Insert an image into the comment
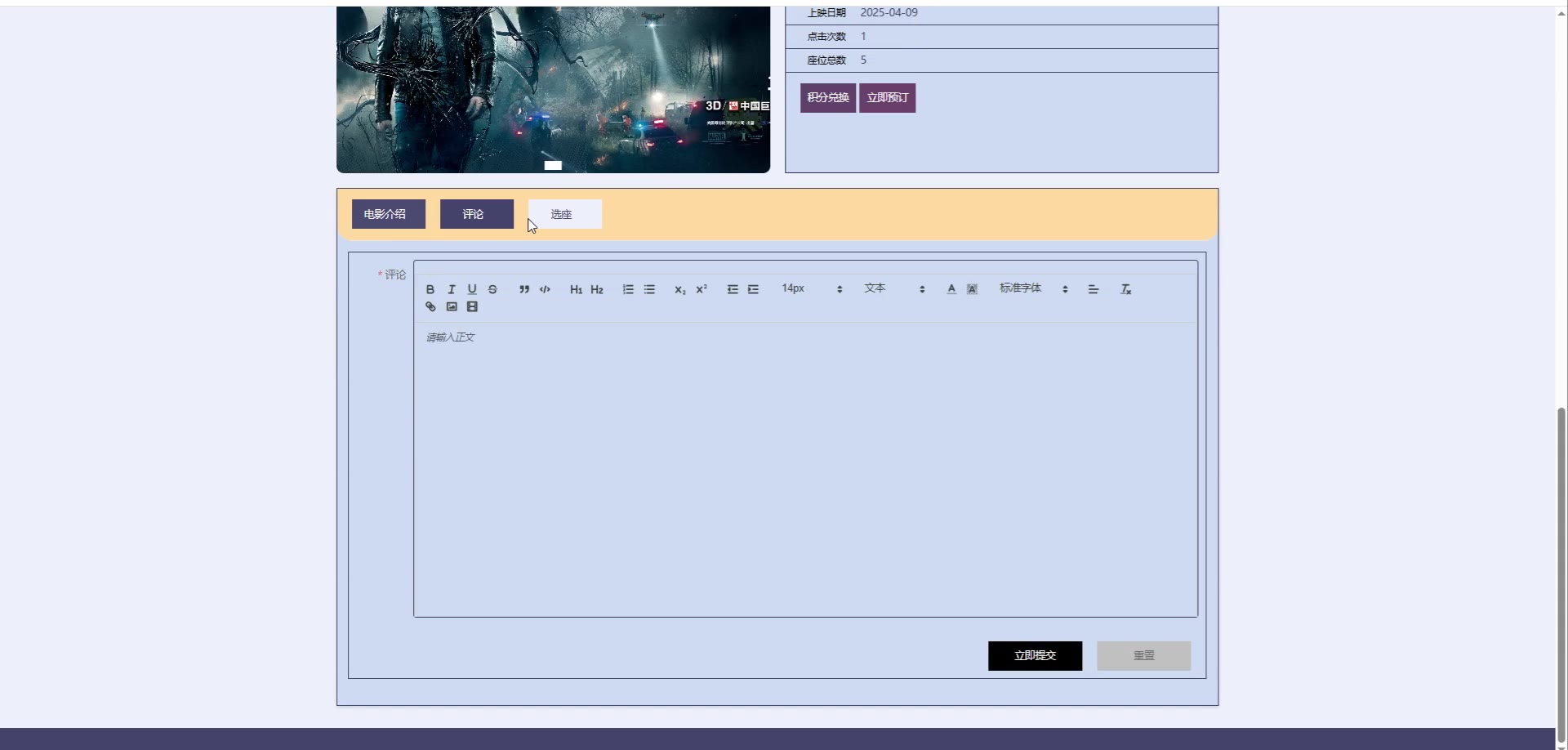The width and height of the screenshot is (1568, 750). click(452, 307)
